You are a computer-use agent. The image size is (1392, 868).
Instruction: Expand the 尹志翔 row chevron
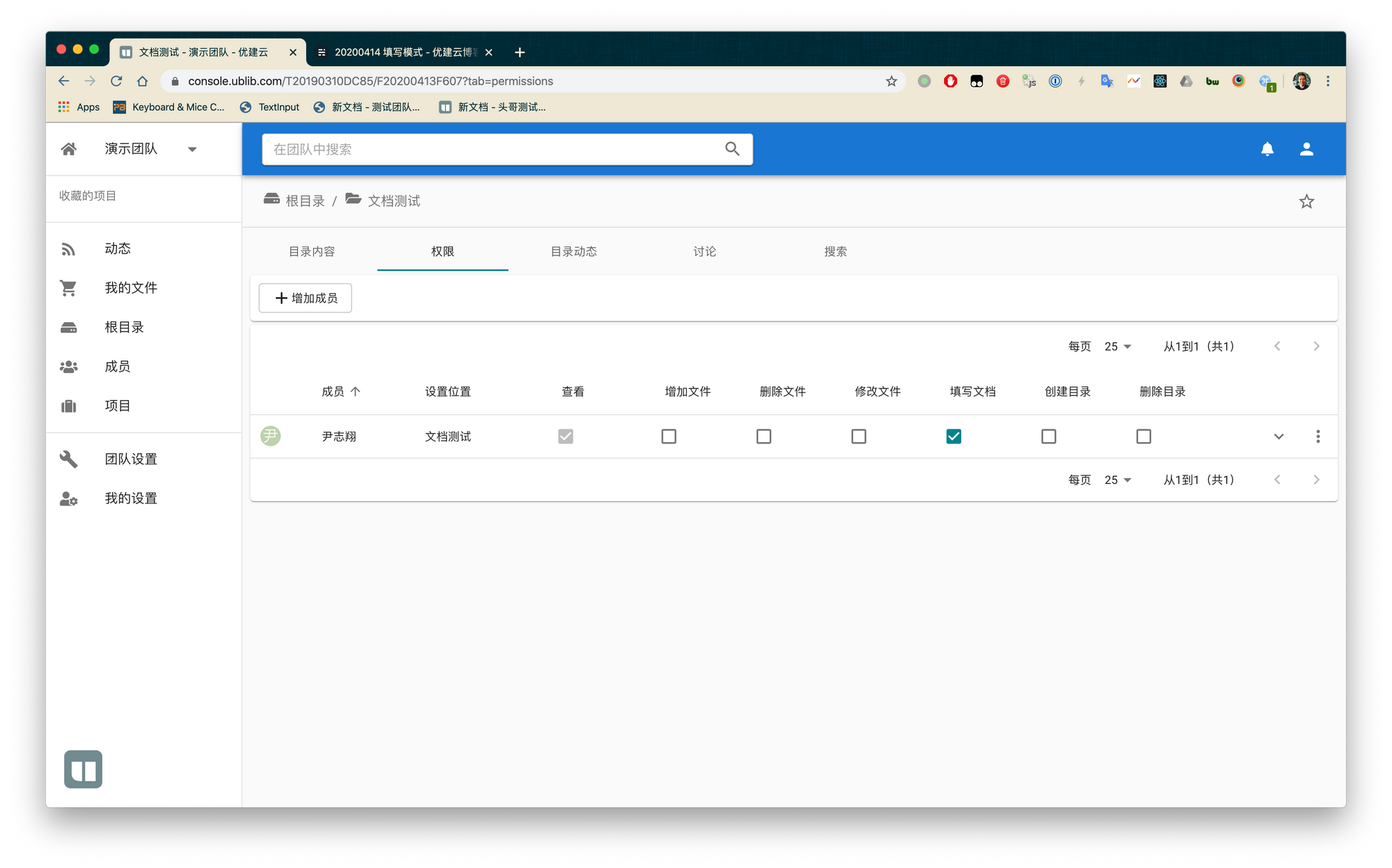pyautogui.click(x=1279, y=436)
